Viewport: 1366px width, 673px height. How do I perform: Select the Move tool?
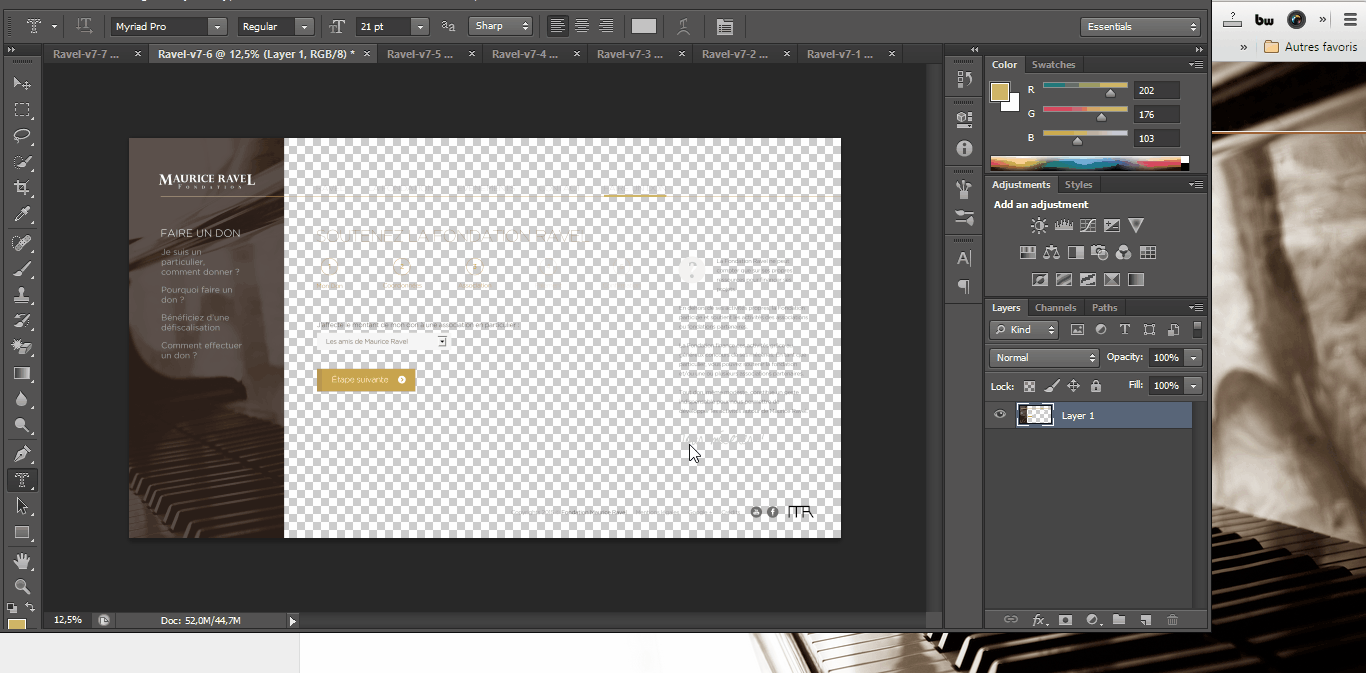pyautogui.click(x=22, y=83)
